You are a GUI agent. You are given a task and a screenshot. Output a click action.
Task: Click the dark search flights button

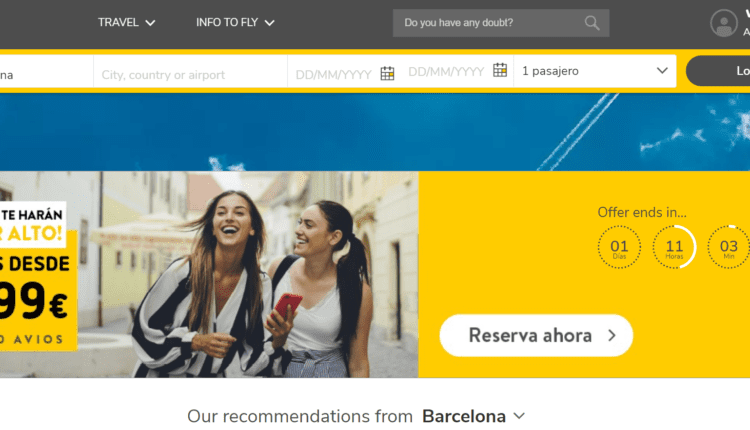[718, 71]
